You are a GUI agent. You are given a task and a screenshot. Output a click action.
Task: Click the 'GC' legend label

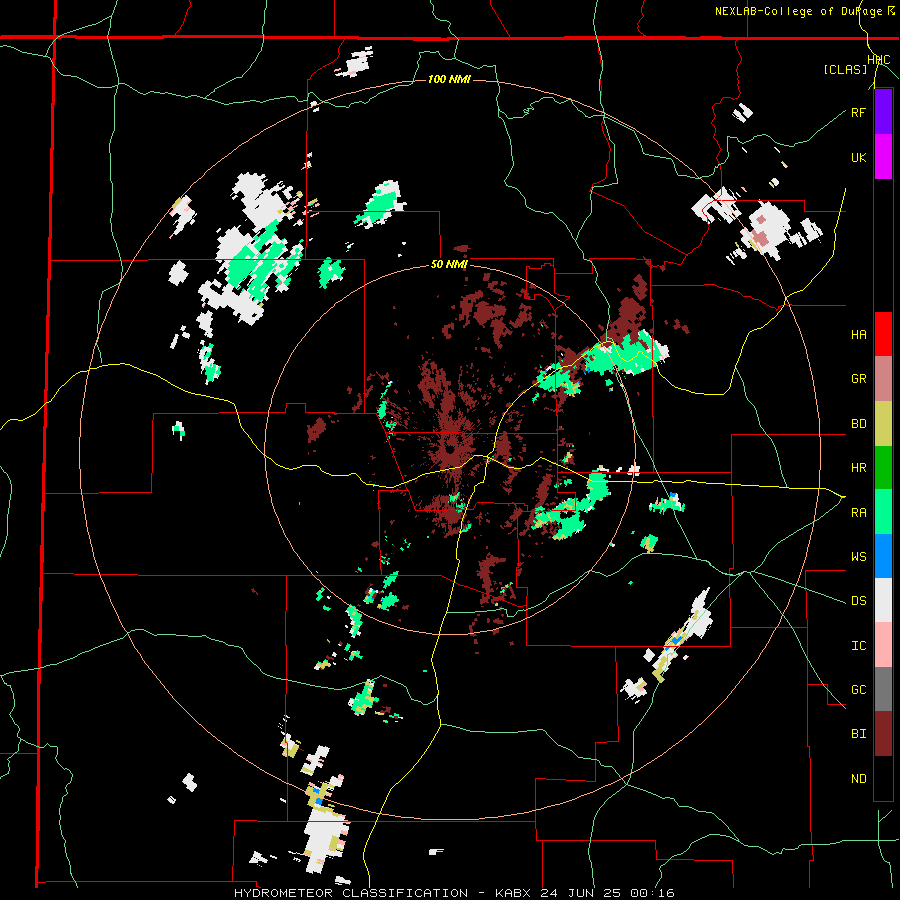[858, 690]
